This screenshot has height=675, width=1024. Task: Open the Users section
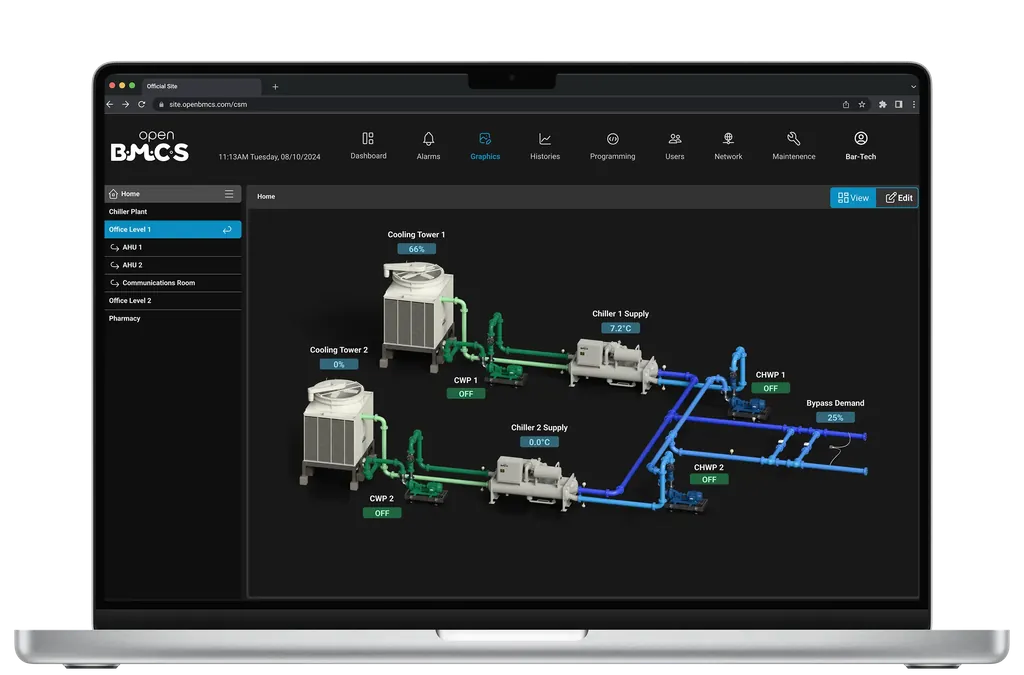point(675,146)
